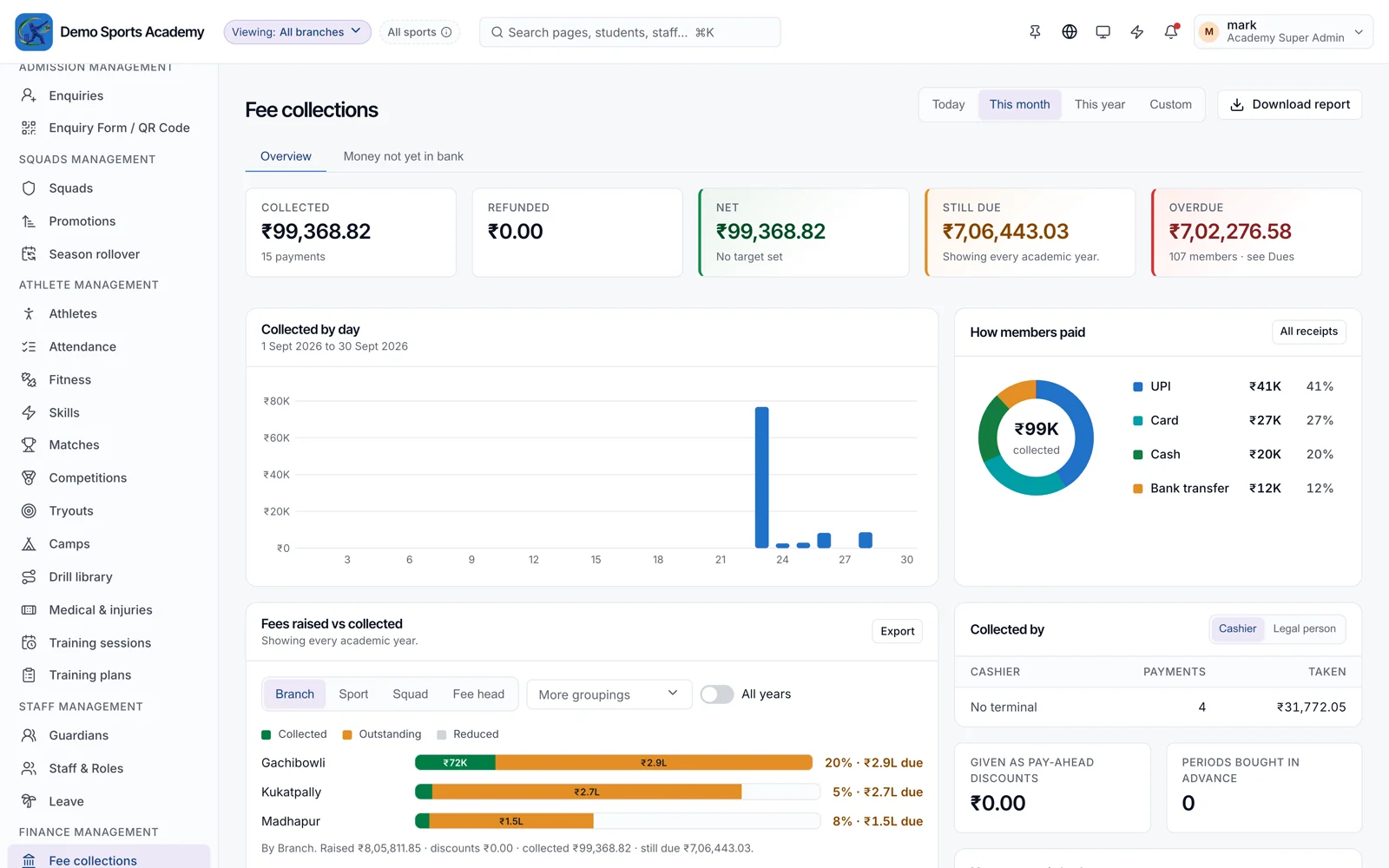Image resolution: width=1389 pixels, height=868 pixels.
Task: Open the Overdue ₹7,02,276.58 card
Action: (1256, 233)
